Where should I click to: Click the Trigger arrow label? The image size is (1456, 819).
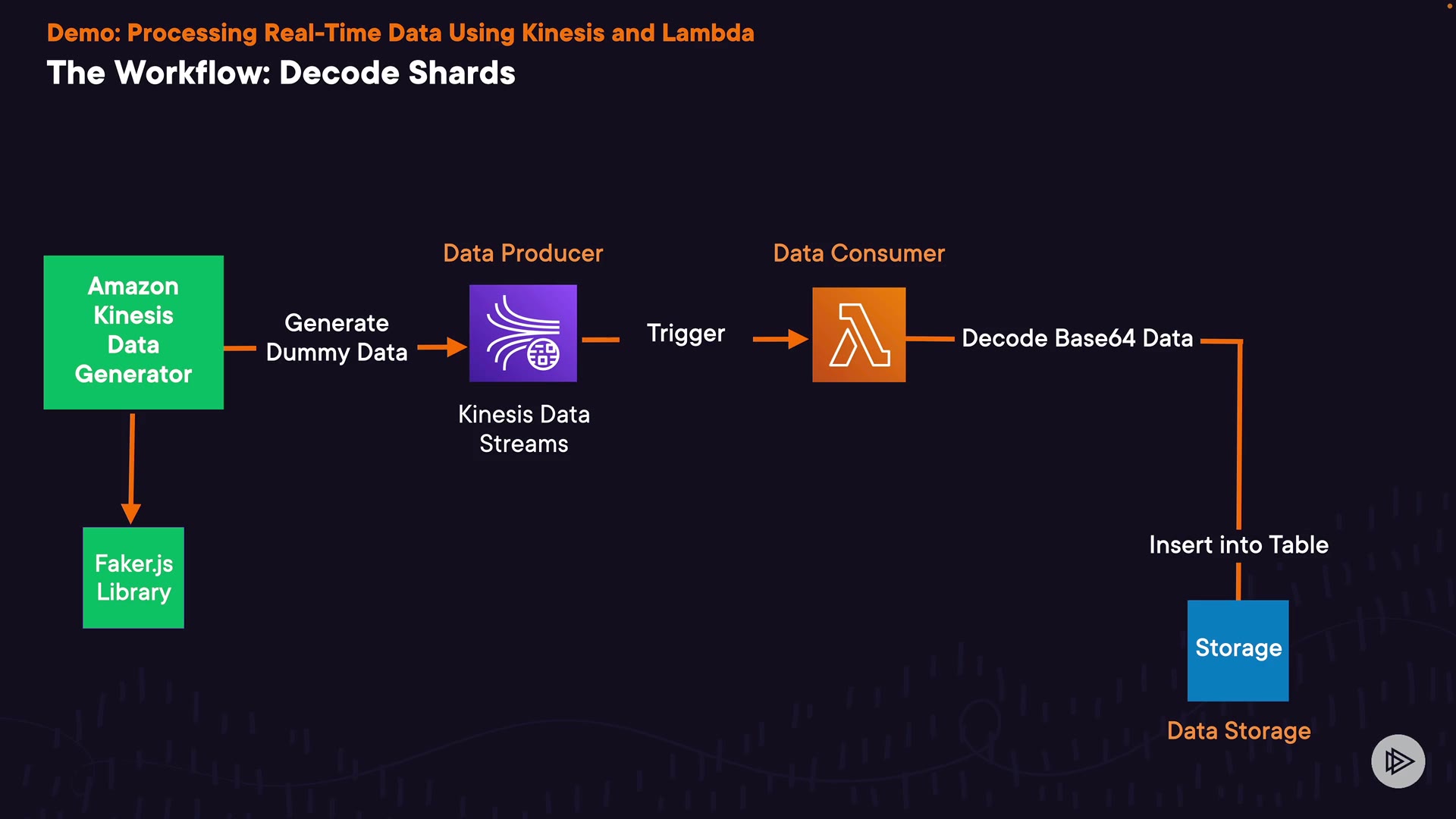686,334
